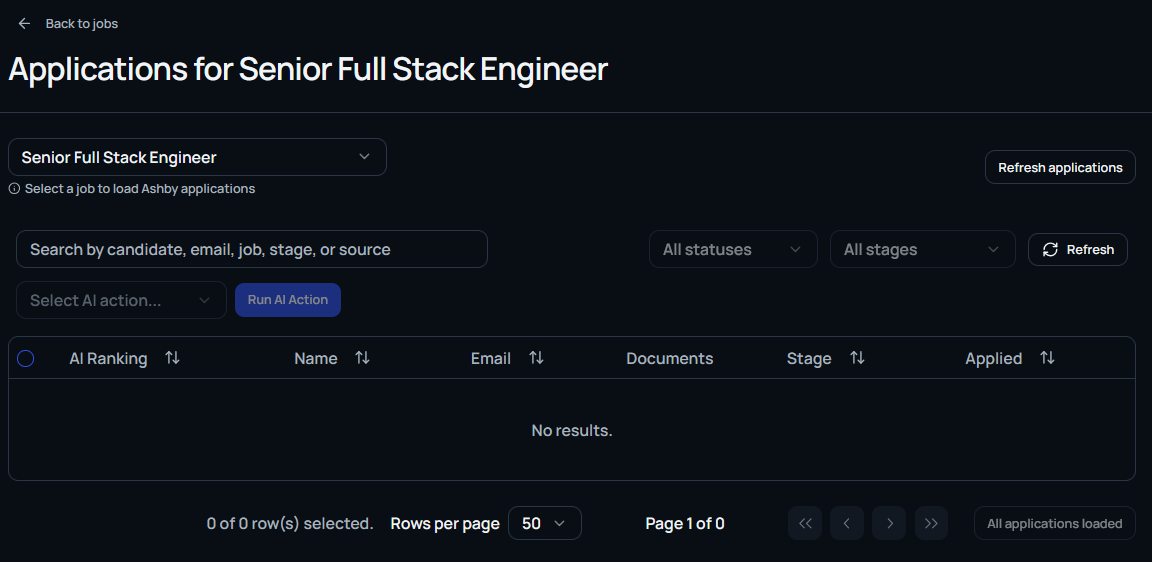Expand the All statuses filter
This screenshot has height=562, width=1152.
[733, 250]
